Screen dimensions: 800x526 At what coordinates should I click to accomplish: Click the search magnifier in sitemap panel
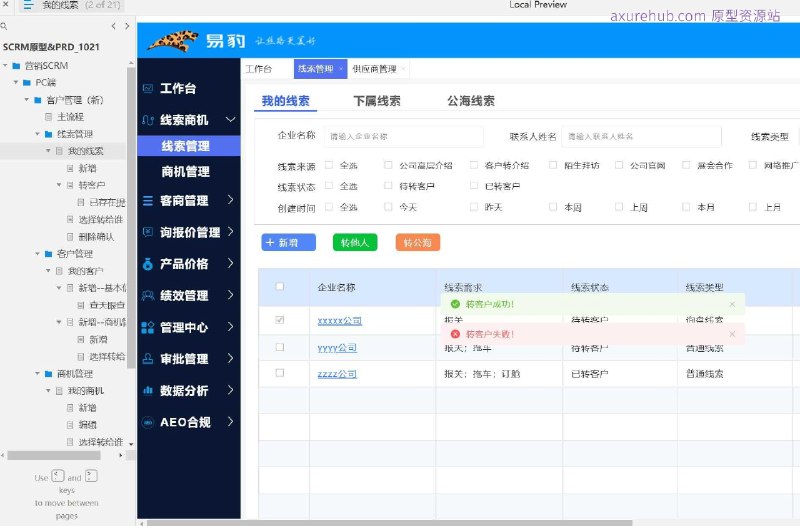pyautogui.click(x=4, y=26)
